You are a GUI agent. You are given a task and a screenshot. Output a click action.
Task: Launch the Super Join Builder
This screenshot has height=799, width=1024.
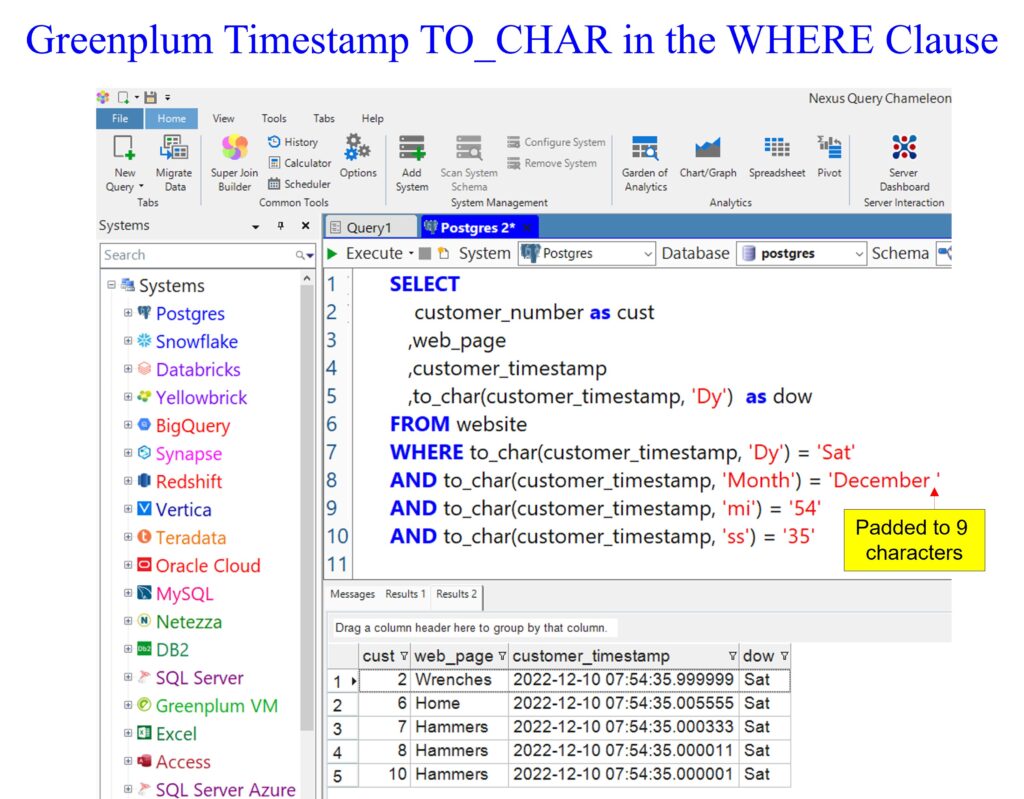click(x=234, y=150)
